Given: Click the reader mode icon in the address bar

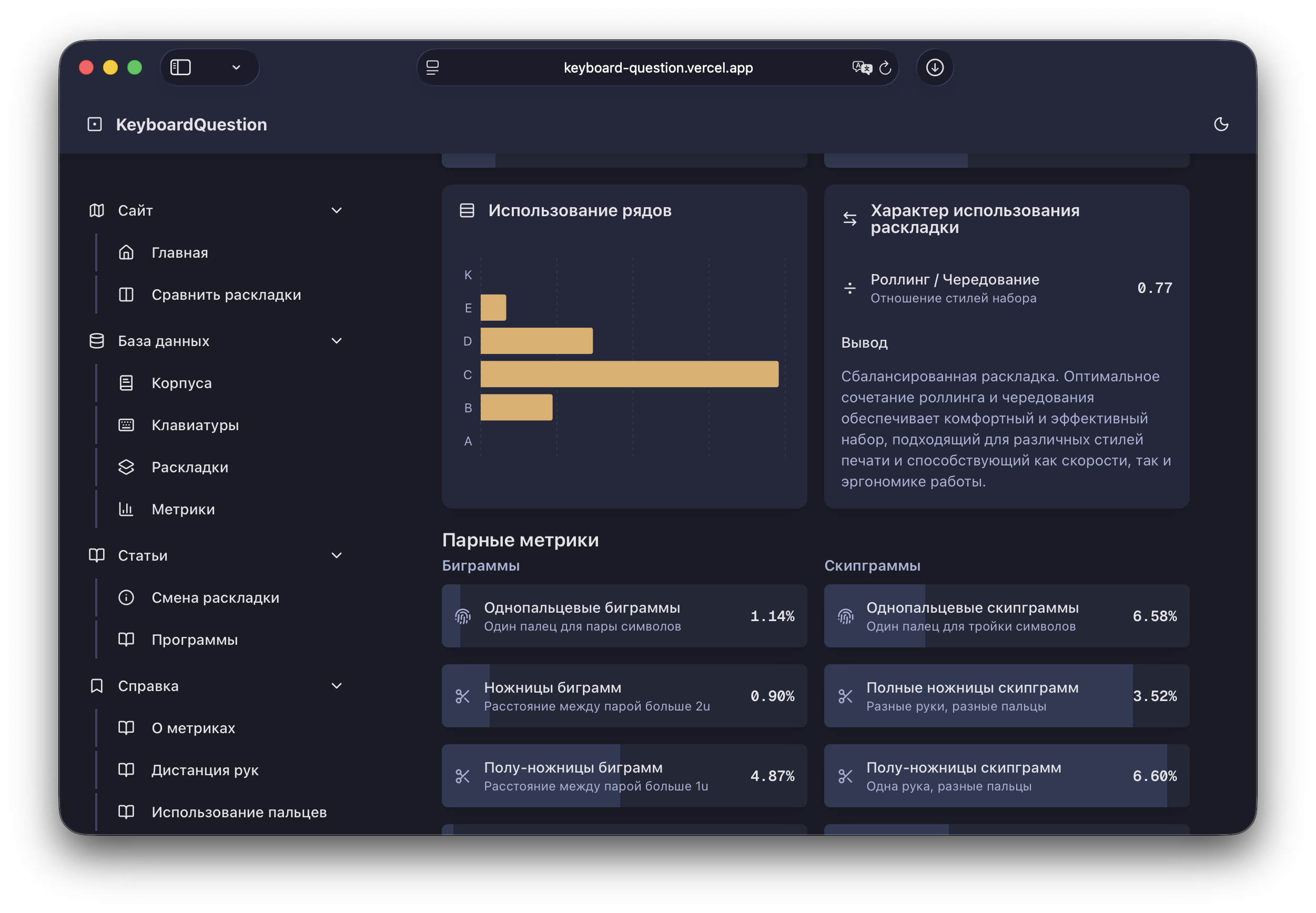Looking at the screenshot, I should (432, 67).
